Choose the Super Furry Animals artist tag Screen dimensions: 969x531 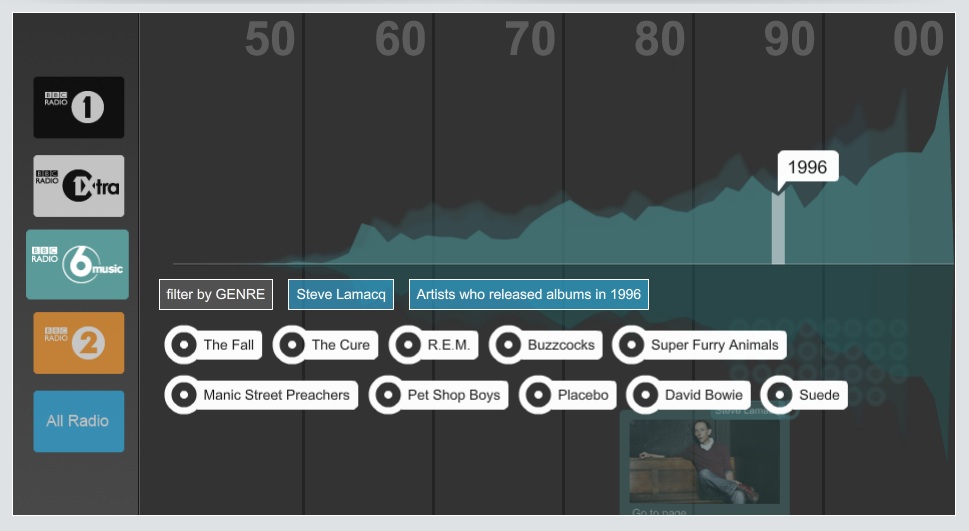click(714, 345)
